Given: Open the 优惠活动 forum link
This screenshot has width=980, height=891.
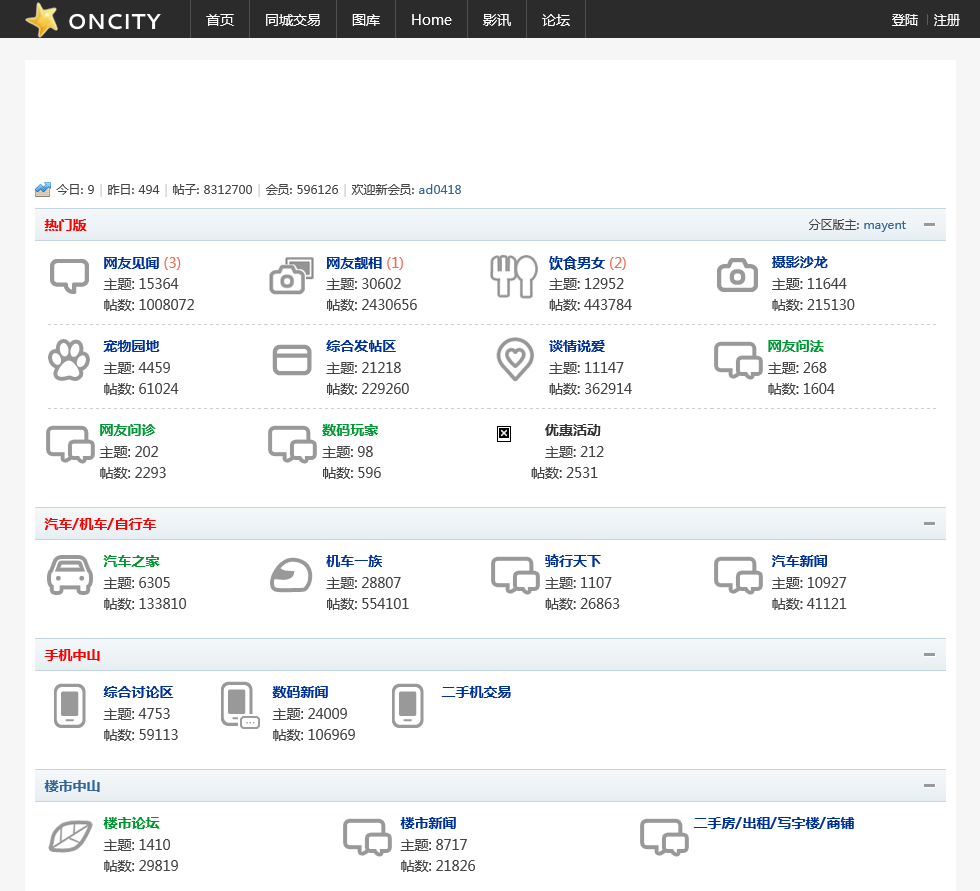Looking at the screenshot, I should click(572, 430).
